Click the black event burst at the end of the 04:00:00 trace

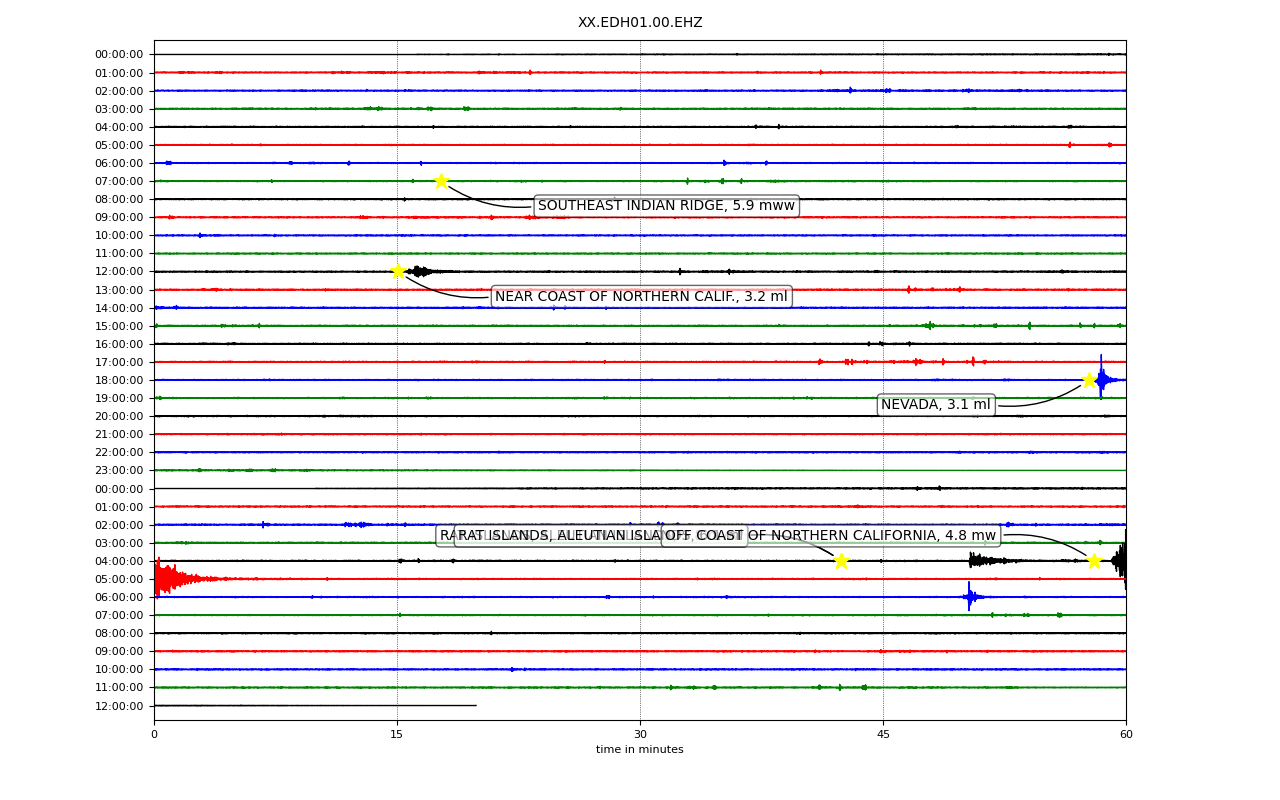(x=1120, y=561)
